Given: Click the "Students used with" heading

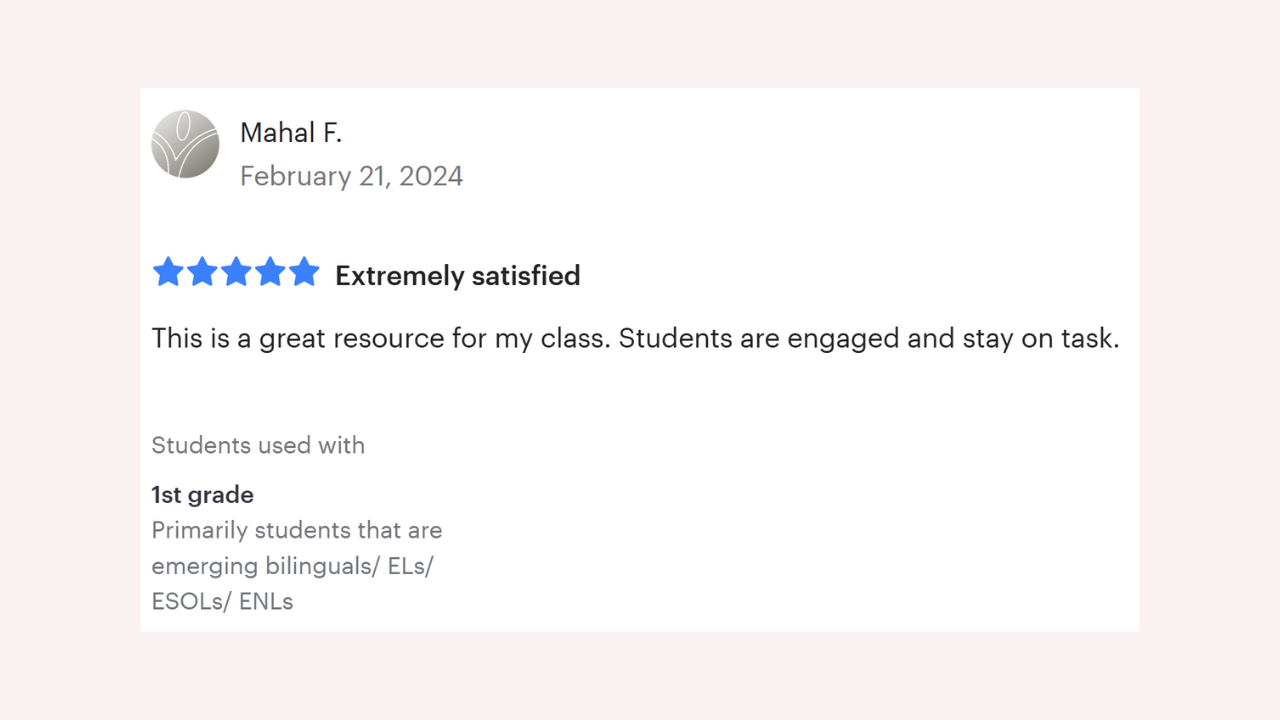Looking at the screenshot, I should click(x=258, y=445).
